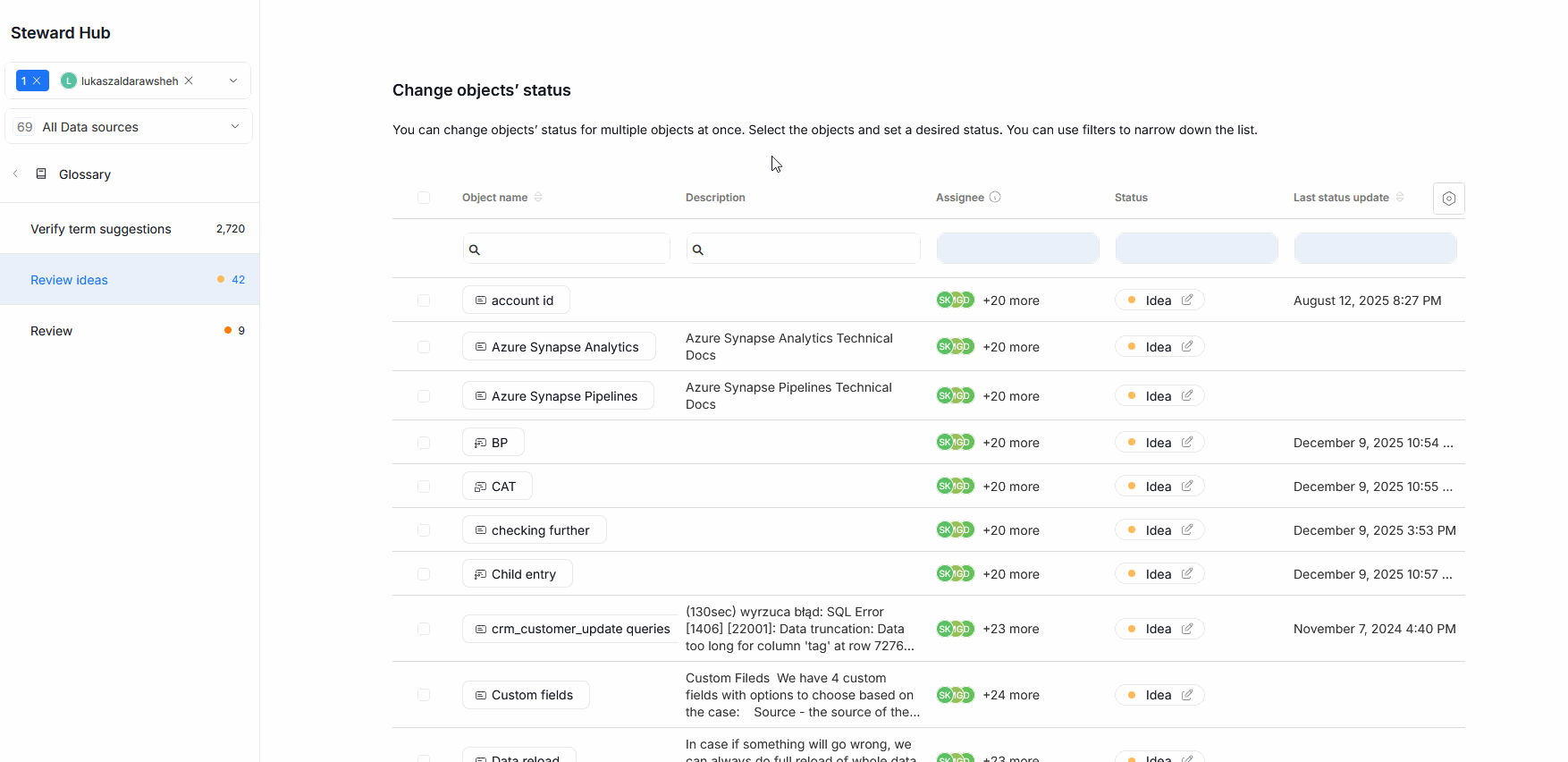Click assignee avatars in Custom fields row
The width and height of the screenshot is (1568, 762).
pos(955,695)
